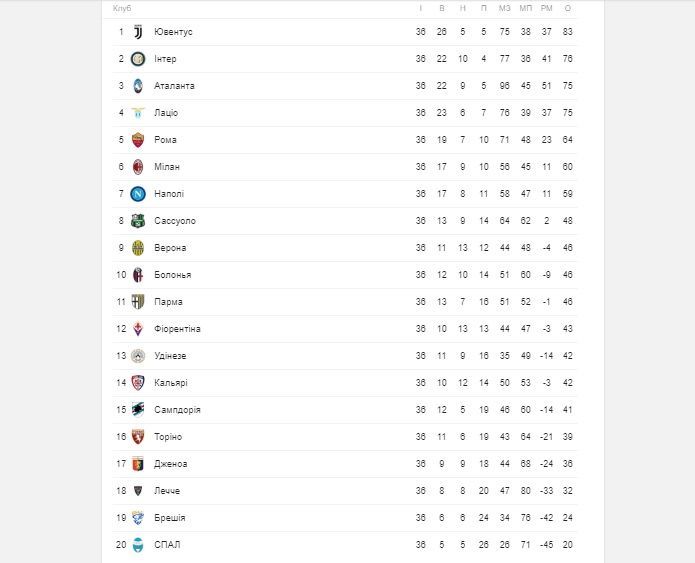
Task: Open the Болонья team link
Action: [x=172, y=275]
